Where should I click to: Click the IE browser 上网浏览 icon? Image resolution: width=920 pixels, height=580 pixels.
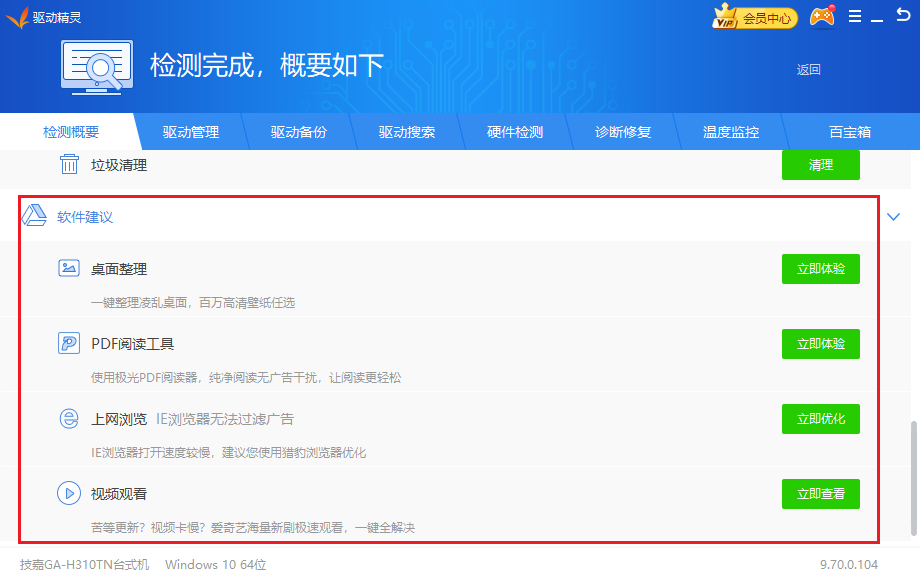69,418
